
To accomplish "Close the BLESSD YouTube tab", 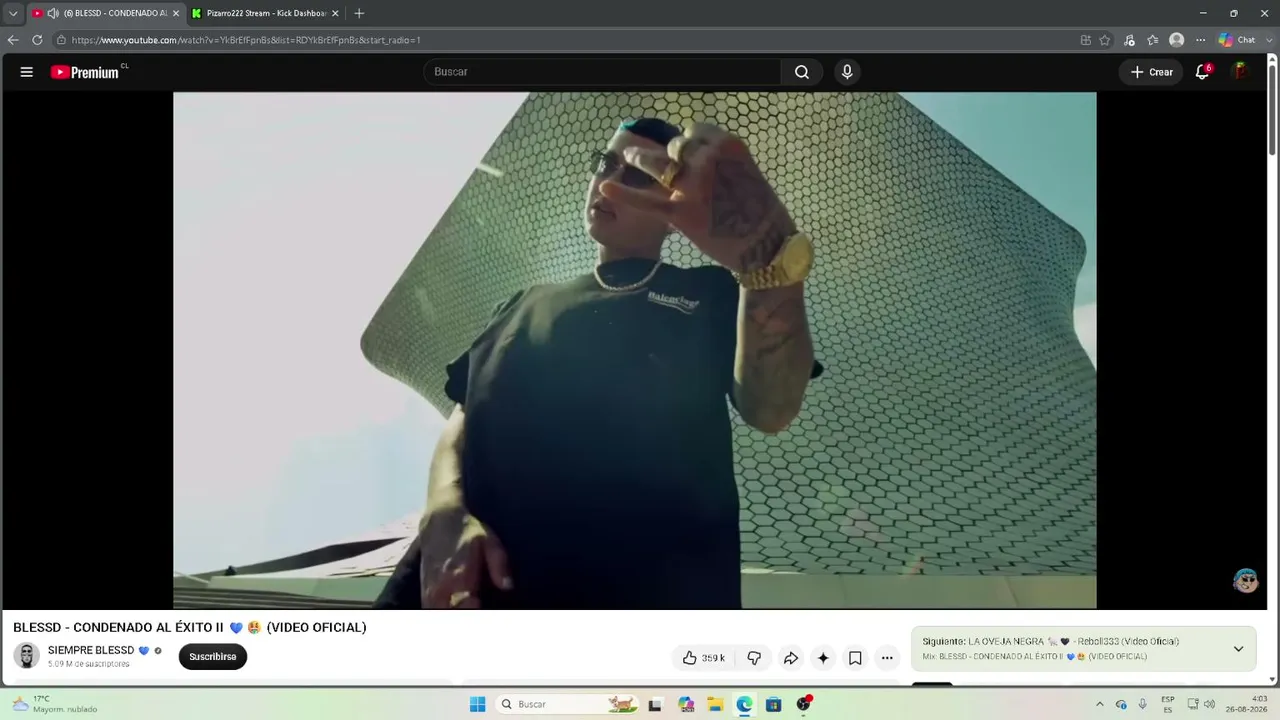I will [176, 13].
